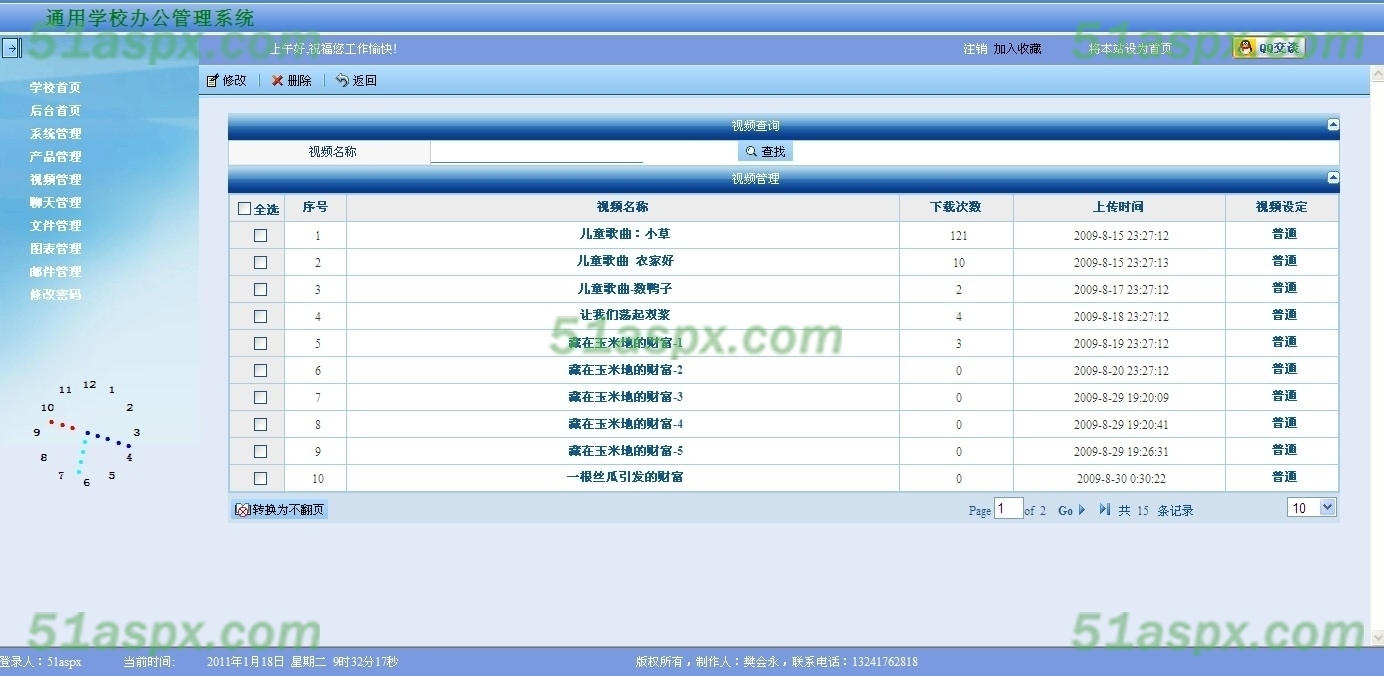The image size is (1384, 676).
Task: Click the 将本站设为首页 link
Action: point(1130,48)
